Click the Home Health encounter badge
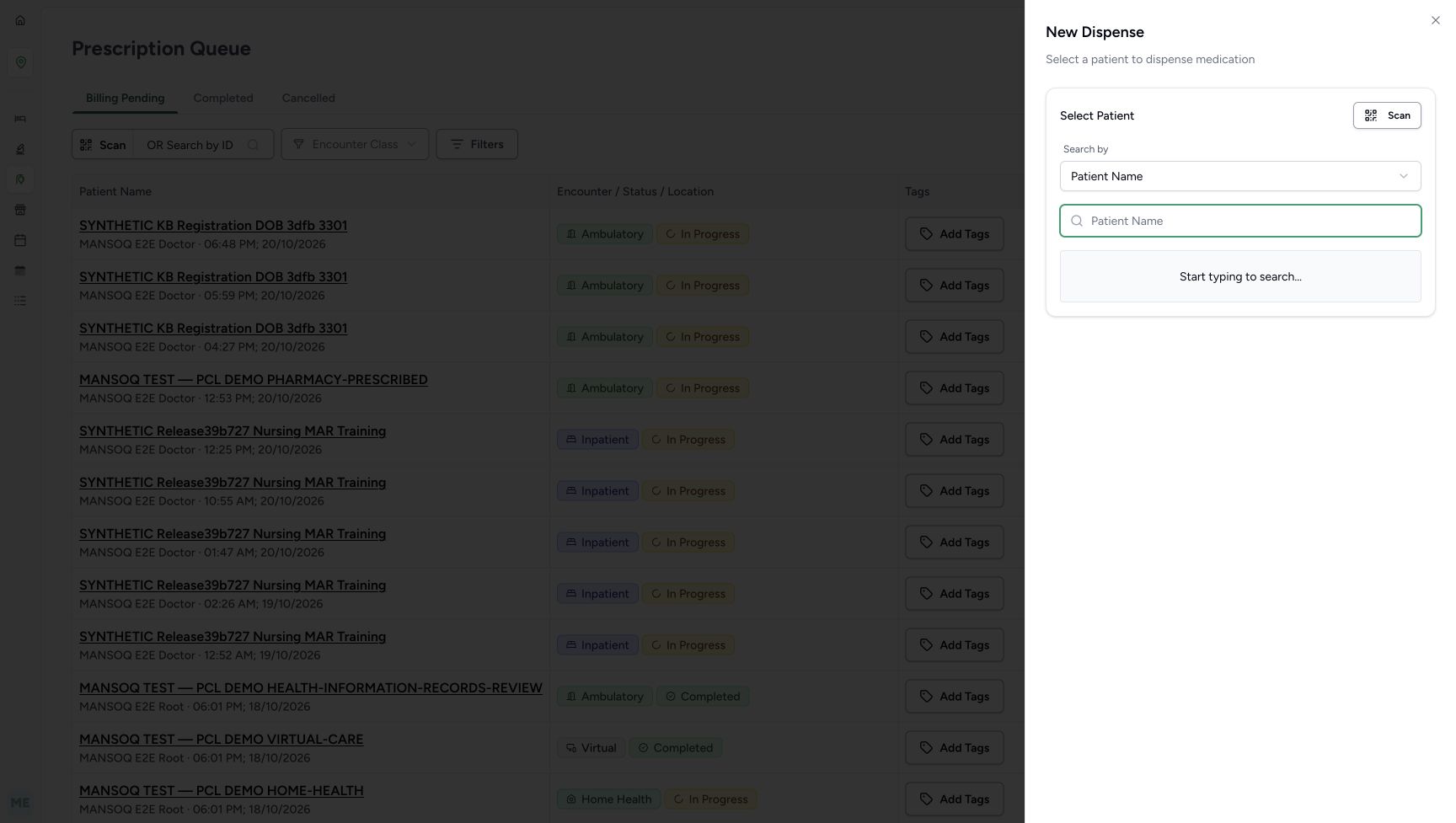Screen dimensions: 1456x823 (608, 799)
